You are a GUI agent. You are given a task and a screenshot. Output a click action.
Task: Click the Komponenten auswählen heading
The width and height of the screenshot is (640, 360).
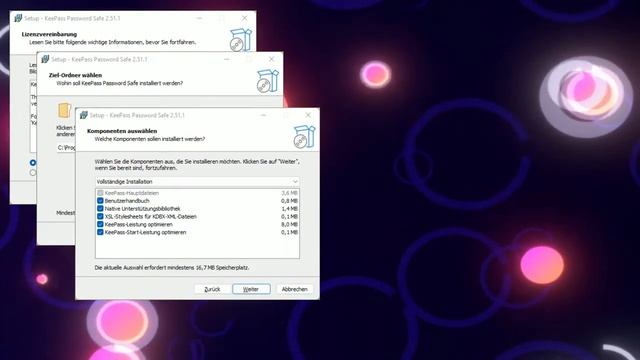(122, 131)
